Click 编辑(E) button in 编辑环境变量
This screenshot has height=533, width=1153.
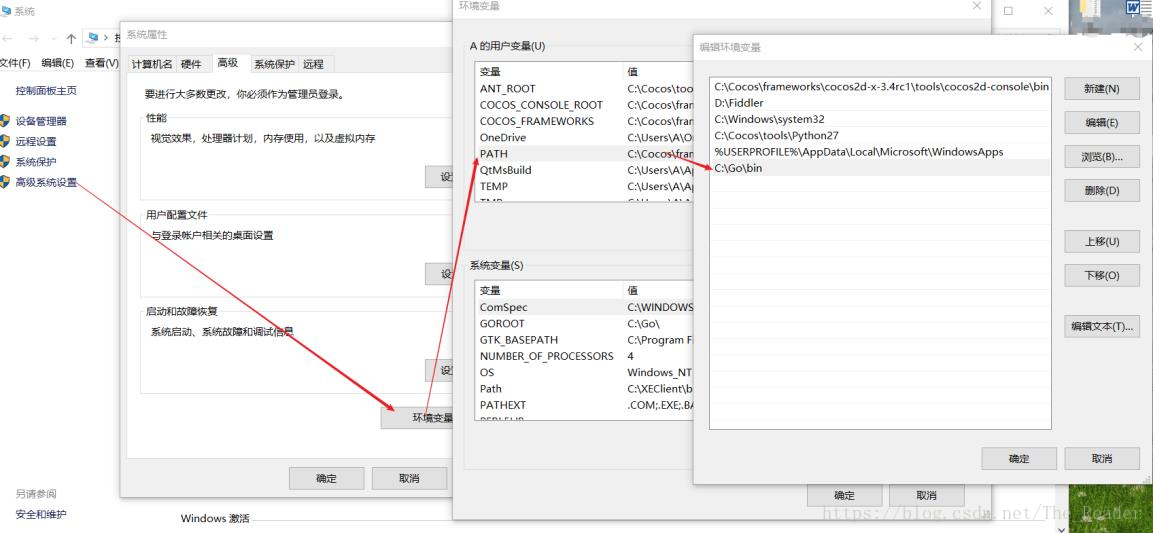[1102, 123]
